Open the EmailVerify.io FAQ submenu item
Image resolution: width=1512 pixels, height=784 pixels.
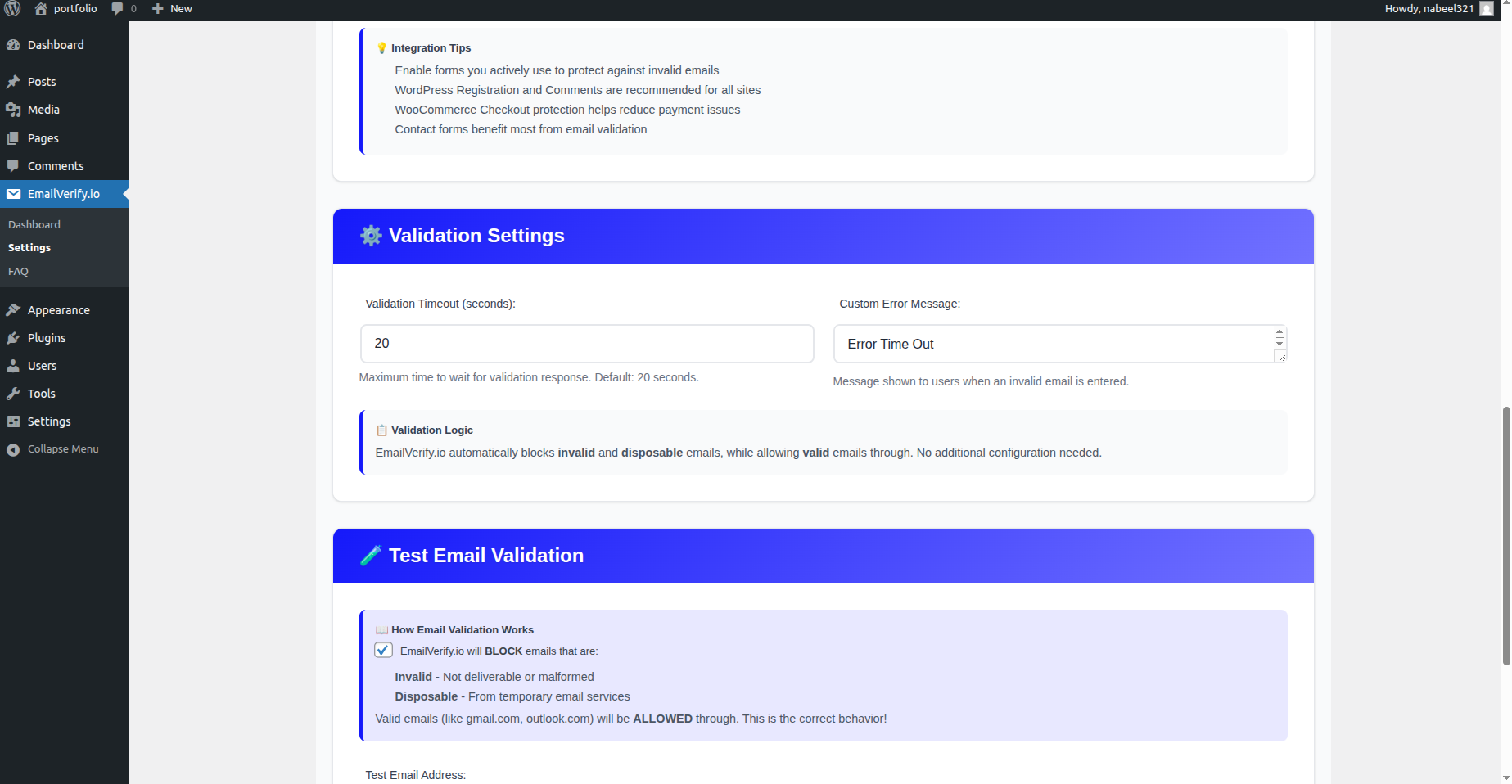point(18,272)
